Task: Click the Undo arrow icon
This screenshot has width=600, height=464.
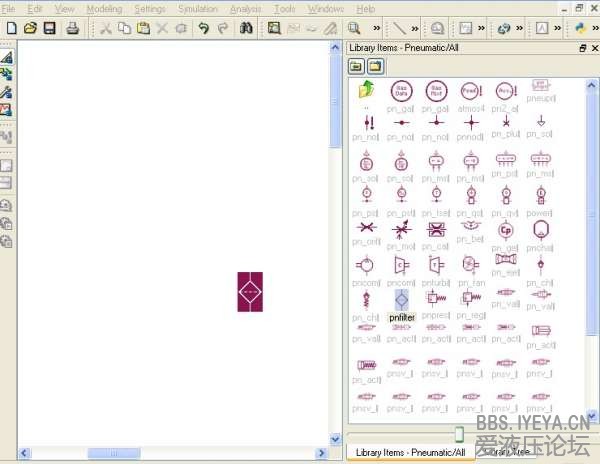Action: [x=203, y=28]
